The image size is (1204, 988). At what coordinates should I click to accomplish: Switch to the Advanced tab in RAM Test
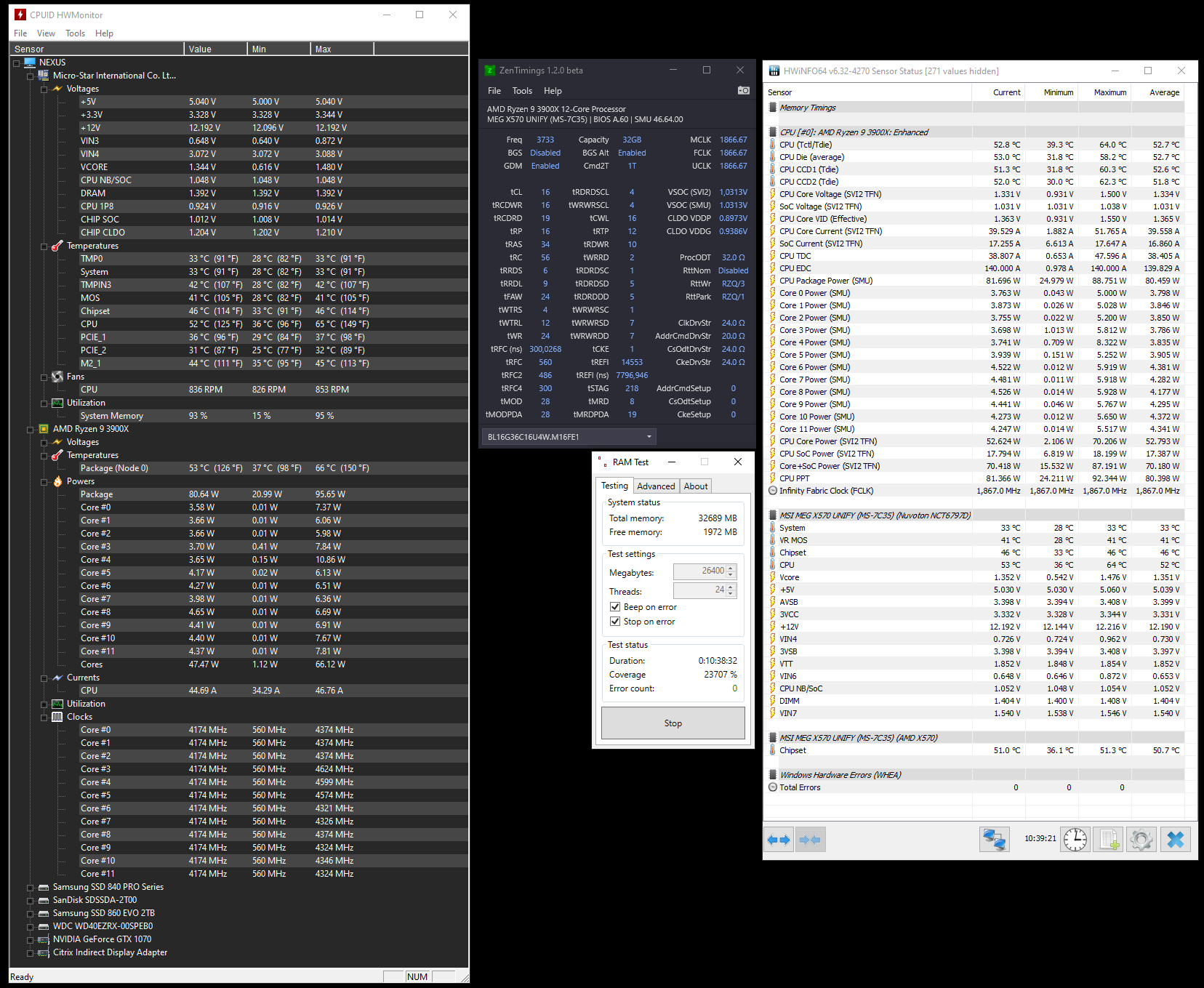point(656,486)
